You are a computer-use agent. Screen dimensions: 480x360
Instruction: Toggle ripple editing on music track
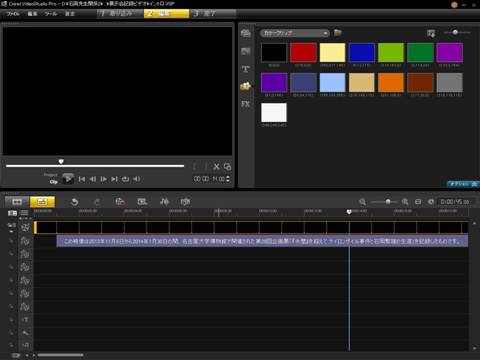[12, 345]
